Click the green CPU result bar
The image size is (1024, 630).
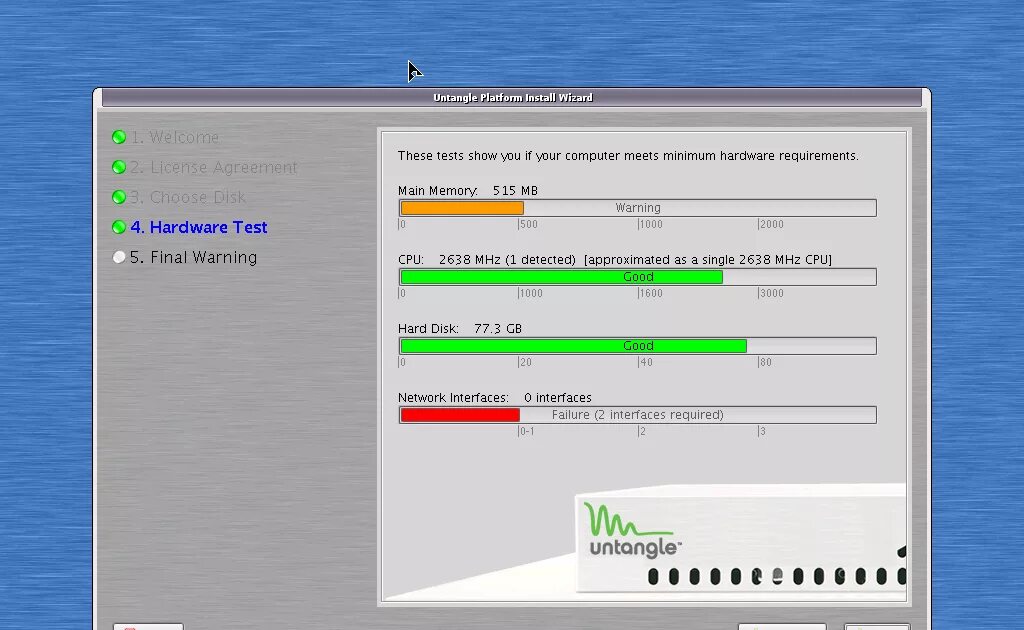[x=562, y=277]
